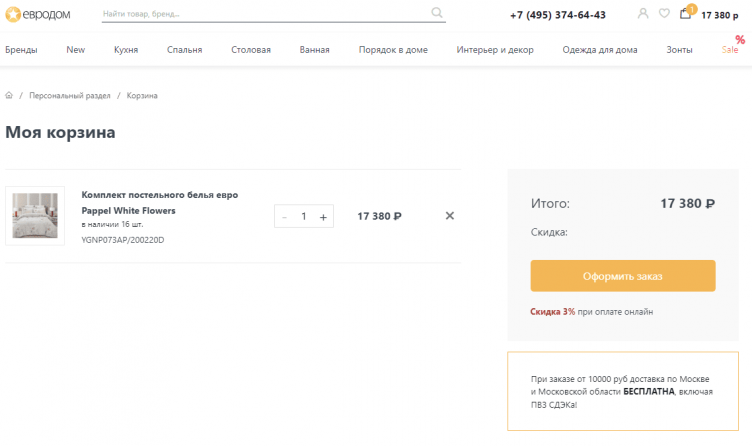
Task: Open the Столовая category
Action: [251, 49]
